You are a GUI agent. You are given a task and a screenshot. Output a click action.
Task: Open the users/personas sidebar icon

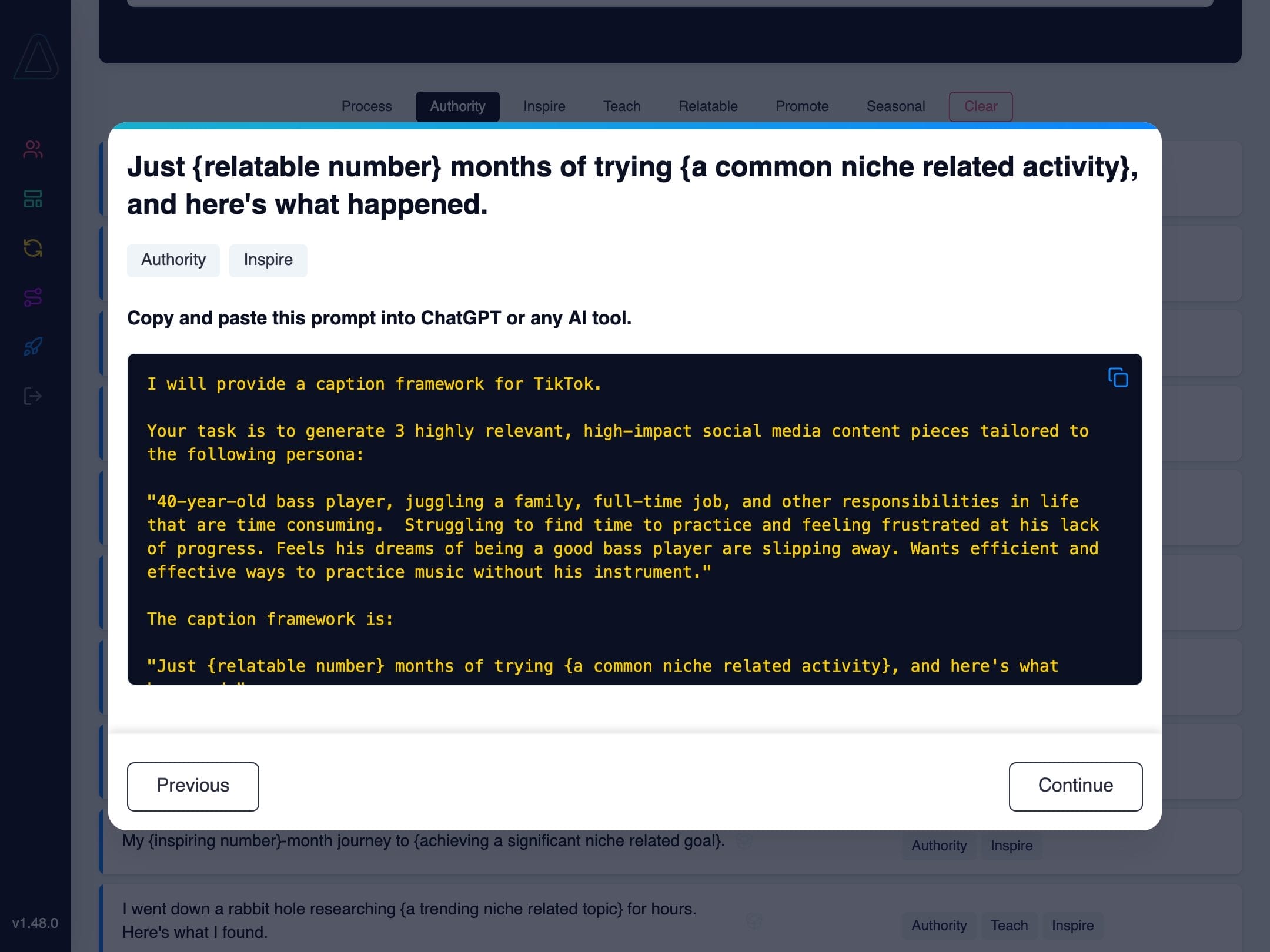[x=33, y=149]
